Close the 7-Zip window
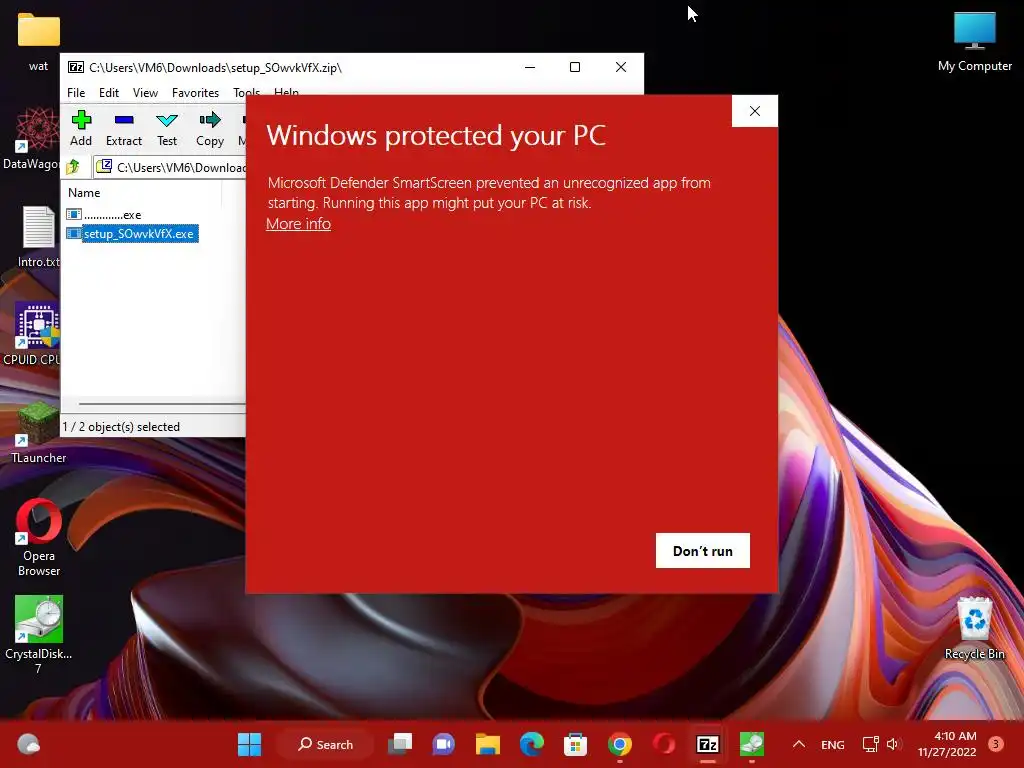This screenshot has width=1024, height=768. [621, 67]
